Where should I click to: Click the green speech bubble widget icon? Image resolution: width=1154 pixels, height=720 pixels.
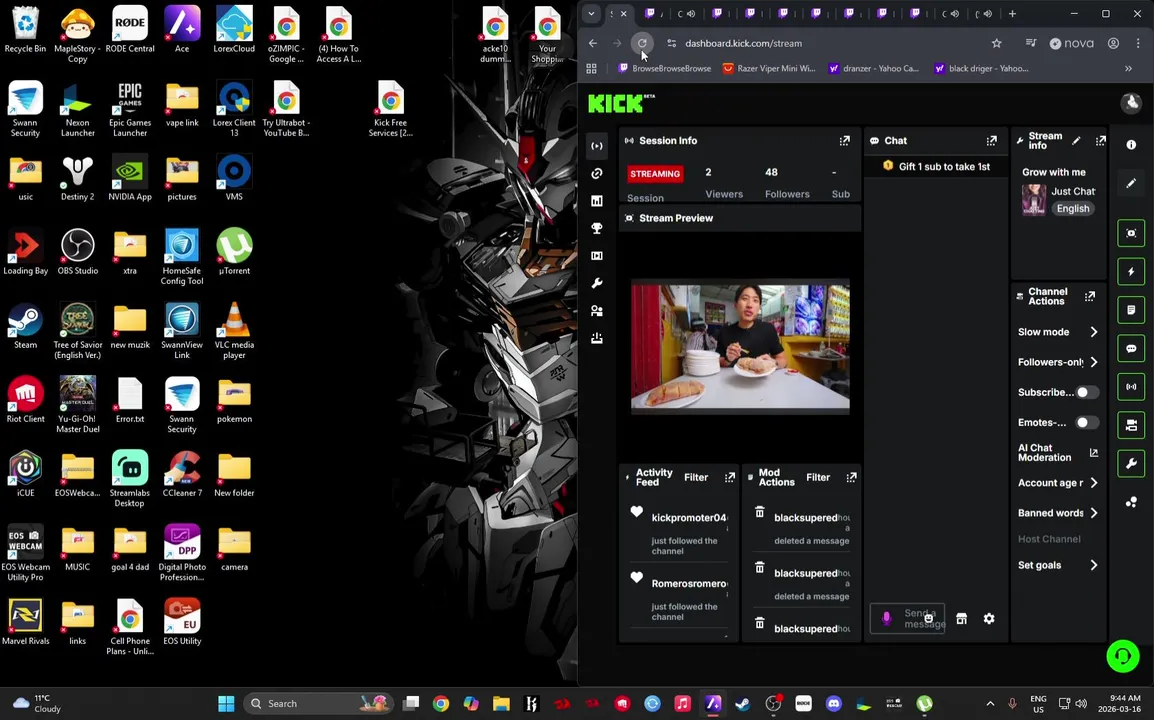tap(1131, 348)
